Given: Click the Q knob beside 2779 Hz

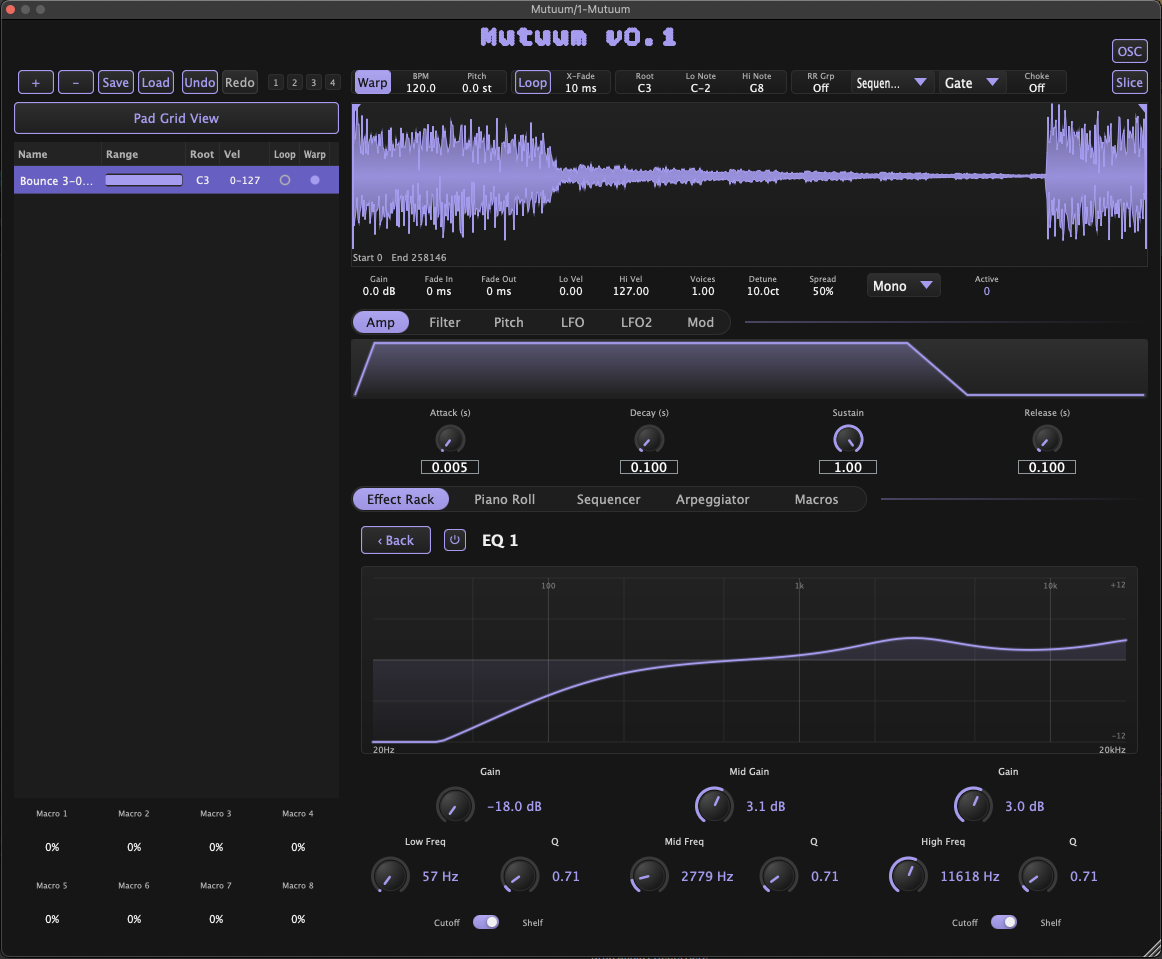Looking at the screenshot, I should (x=779, y=876).
